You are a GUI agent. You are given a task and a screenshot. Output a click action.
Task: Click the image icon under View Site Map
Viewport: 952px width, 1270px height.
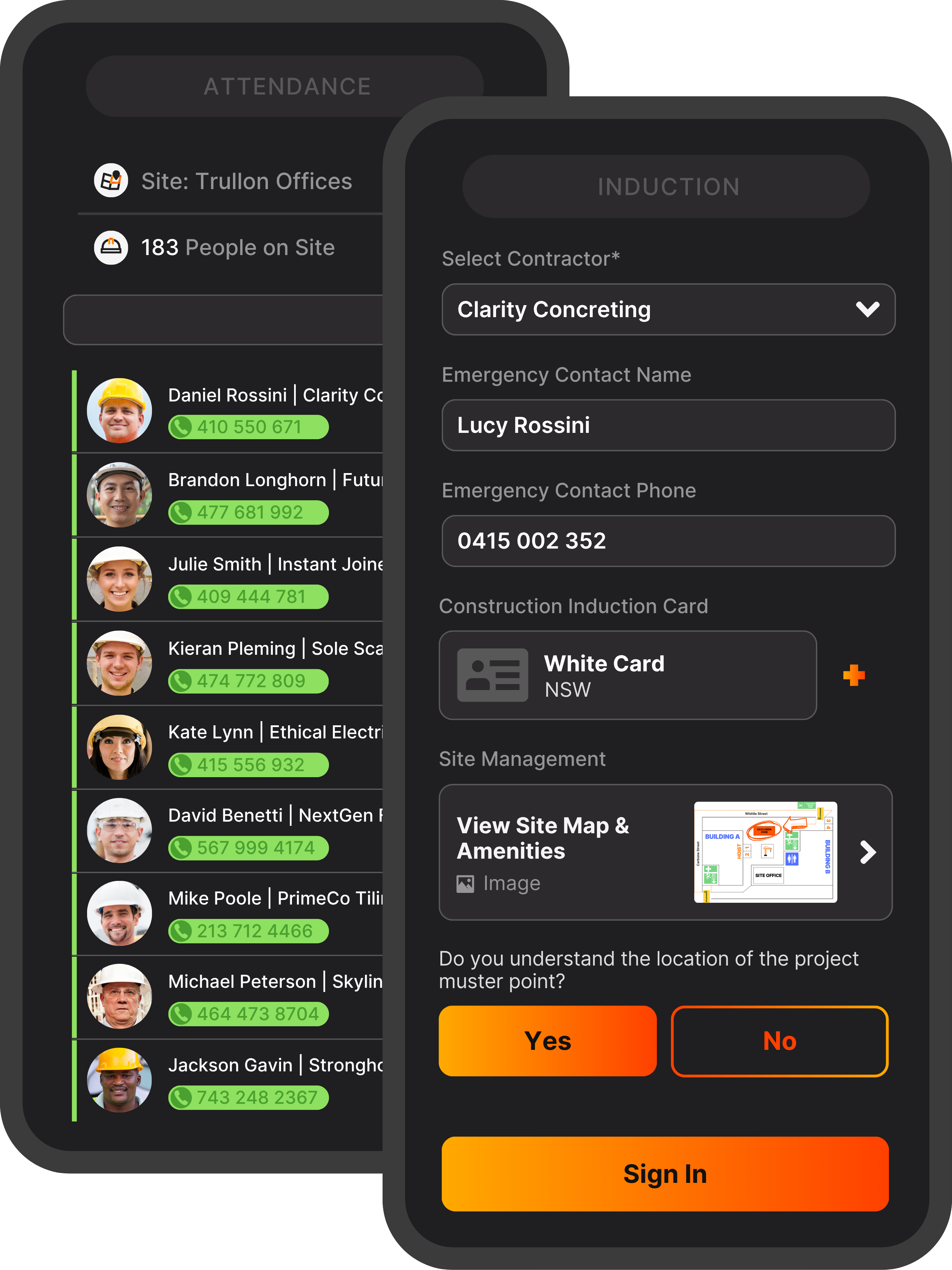click(x=465, y=884)
